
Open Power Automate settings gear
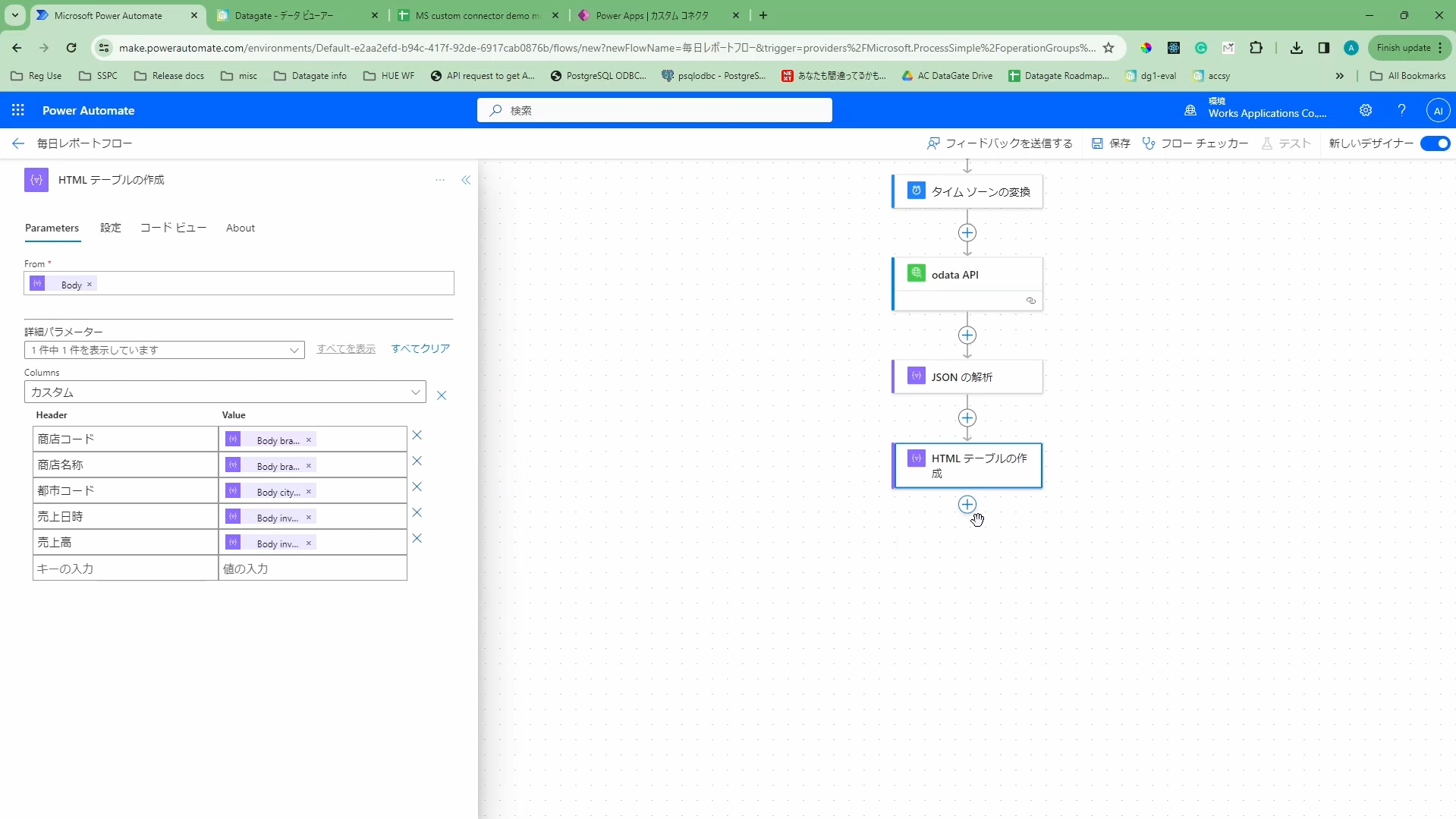pos(1366,110)
